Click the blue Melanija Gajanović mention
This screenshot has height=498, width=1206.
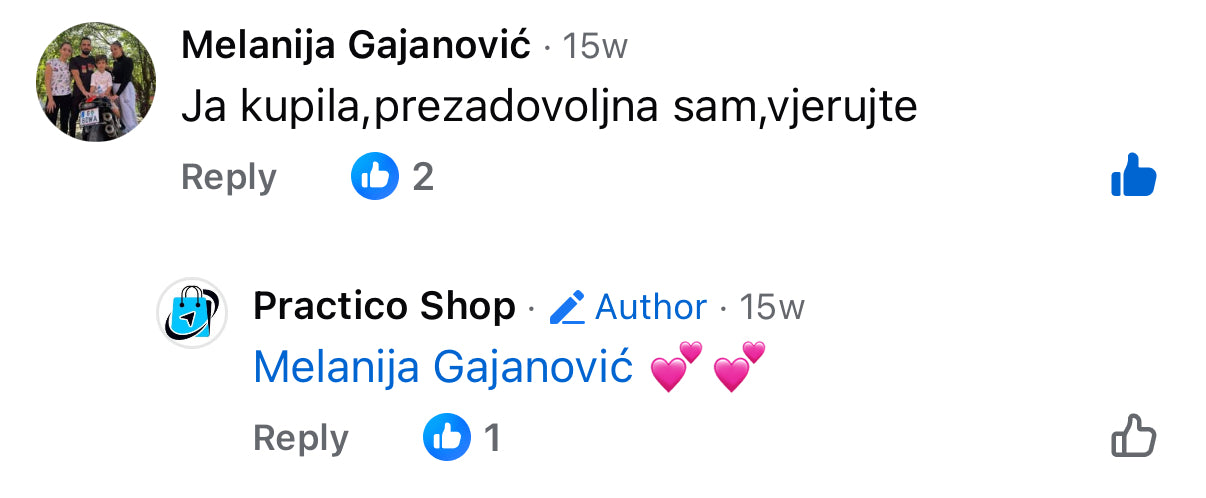click(443, 368)
